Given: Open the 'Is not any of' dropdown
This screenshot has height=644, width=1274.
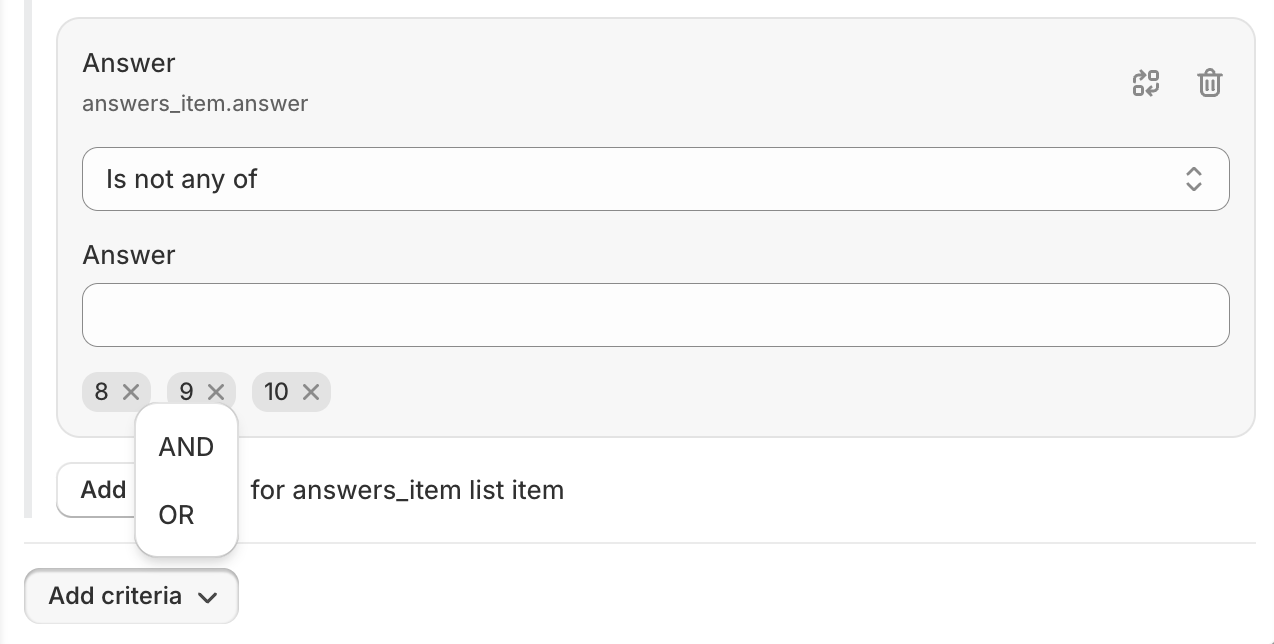Looking at the screenshot, I should tap(656, 179).
